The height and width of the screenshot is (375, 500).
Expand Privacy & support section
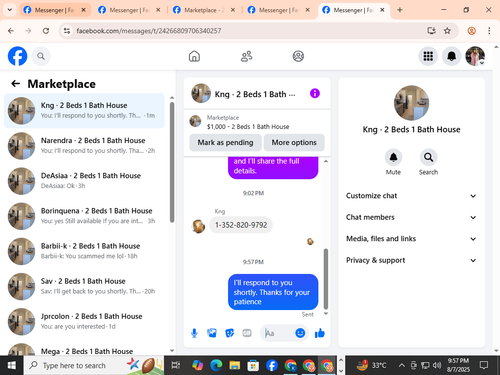(x=411, y=260)
